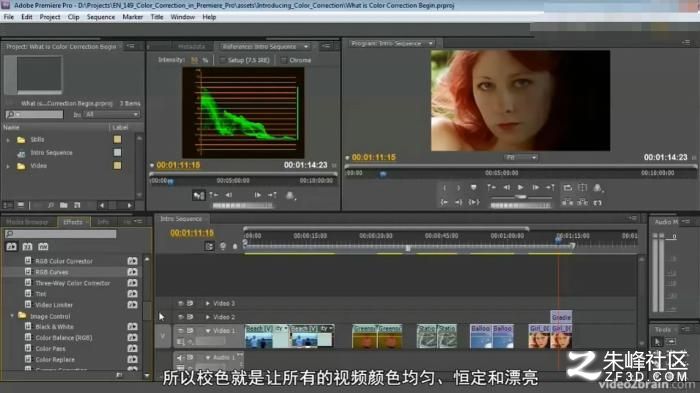Enable the Setup (7.5 IRE) checkbox
The height and width of the screenshot is (393, 700).
222,60
